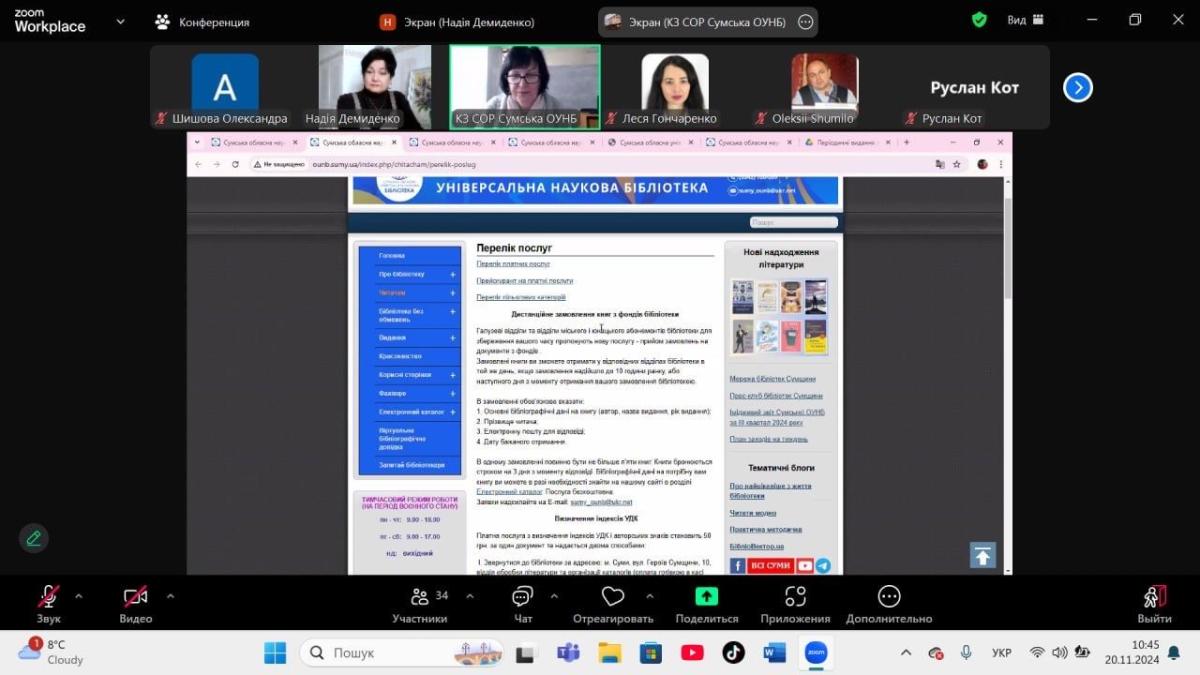Leave the meeting with Выйти button
Screen dimensions: 1200x675
pyautogui.click(x=1154, y=603)
